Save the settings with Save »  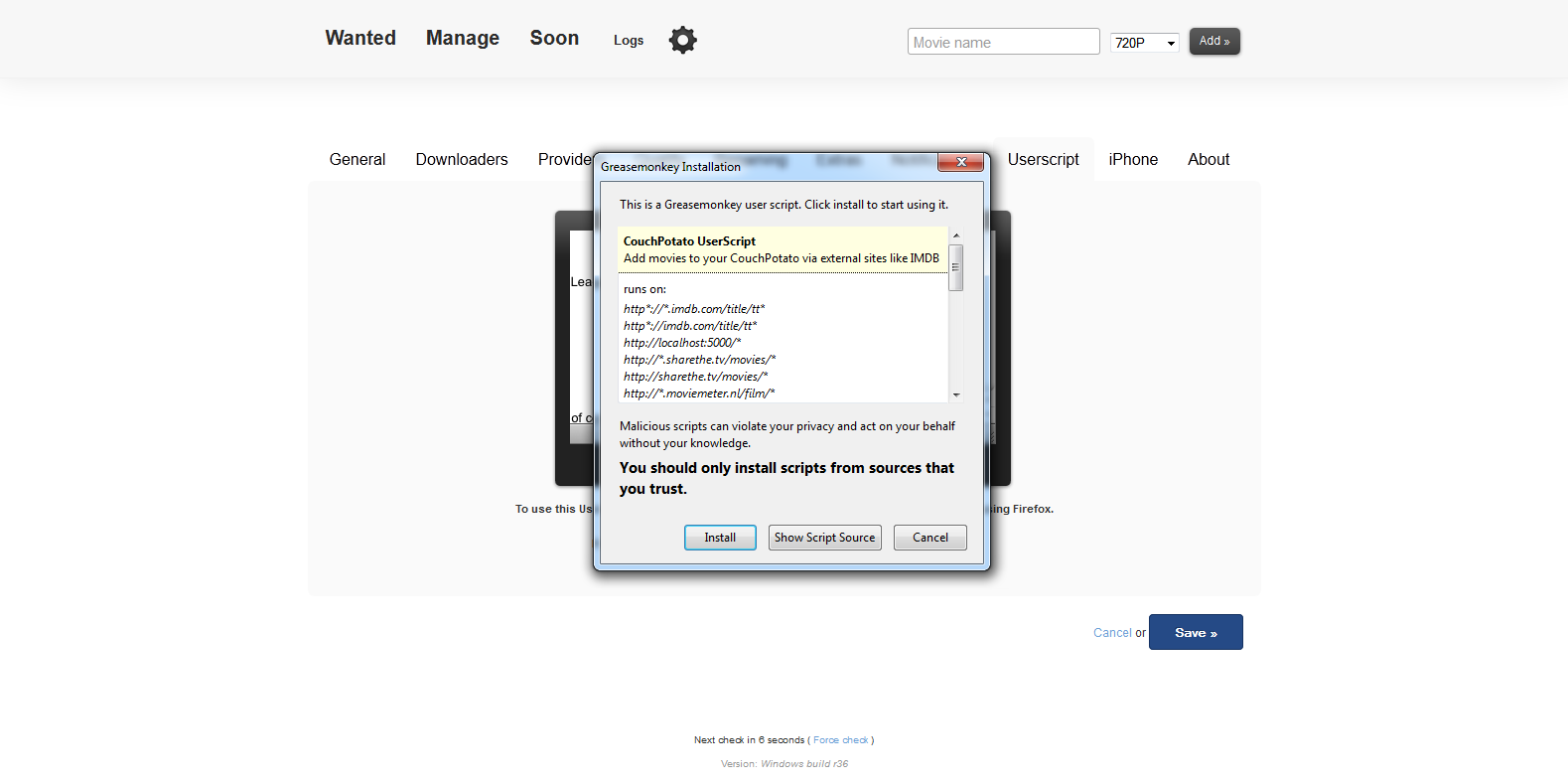coord(1196,632)
